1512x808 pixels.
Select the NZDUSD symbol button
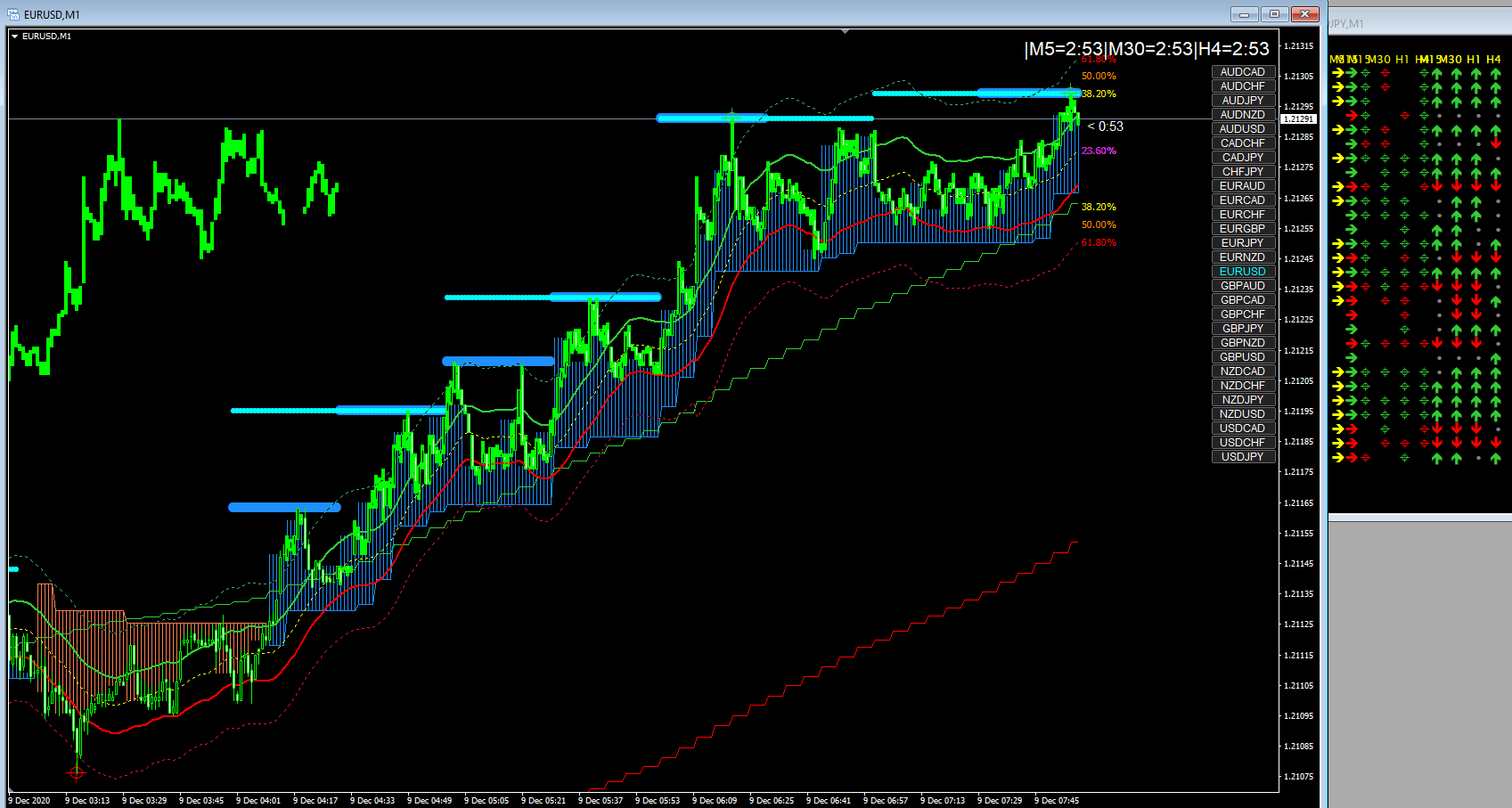click(x=1243, y=414)
